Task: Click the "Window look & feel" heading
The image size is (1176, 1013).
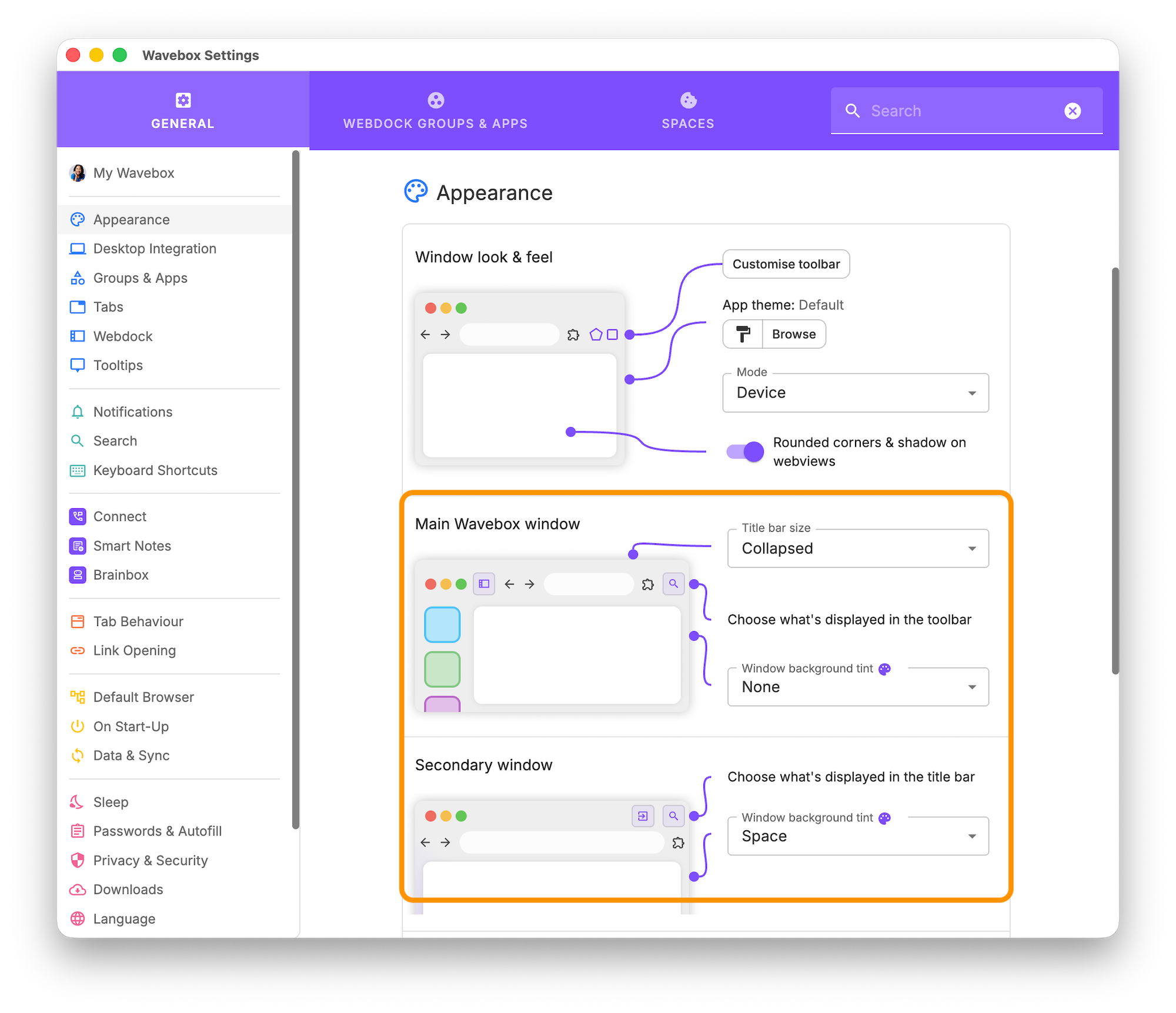Action: pos(484,257)
